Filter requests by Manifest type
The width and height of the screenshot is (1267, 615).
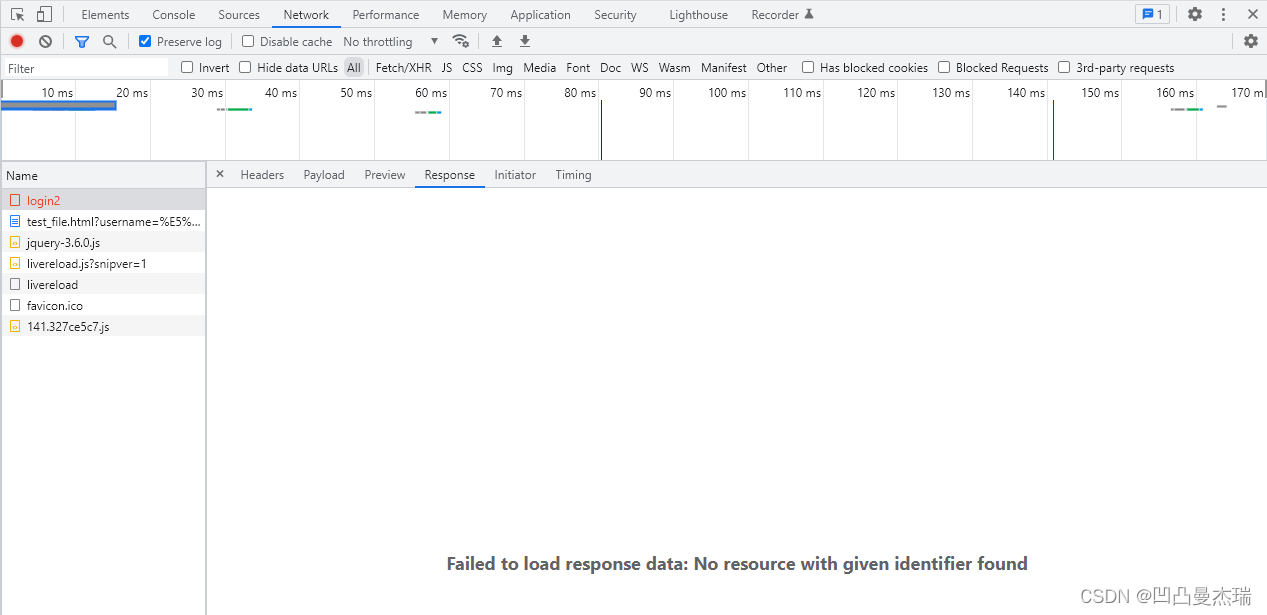coord(724,68)
